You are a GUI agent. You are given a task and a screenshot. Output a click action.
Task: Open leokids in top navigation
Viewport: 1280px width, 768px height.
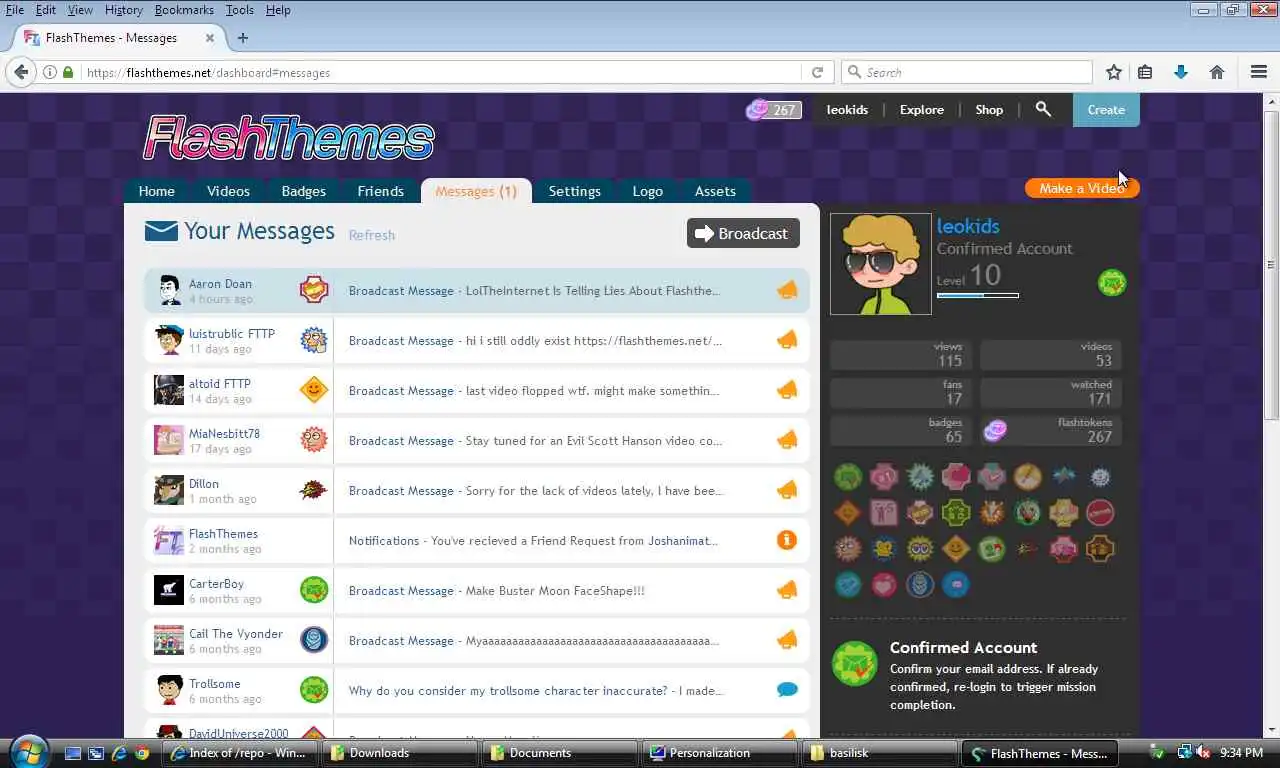point(847,110)
